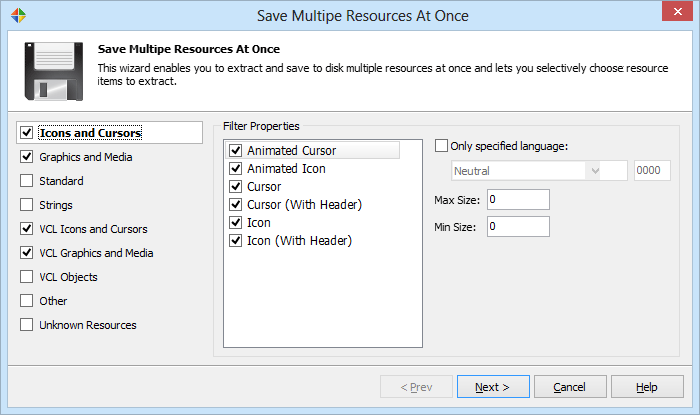This screenshot has width=700, height=415.
Task: Toggle the VCL Icons and Cursors checkbox
Action: point(26,229)
